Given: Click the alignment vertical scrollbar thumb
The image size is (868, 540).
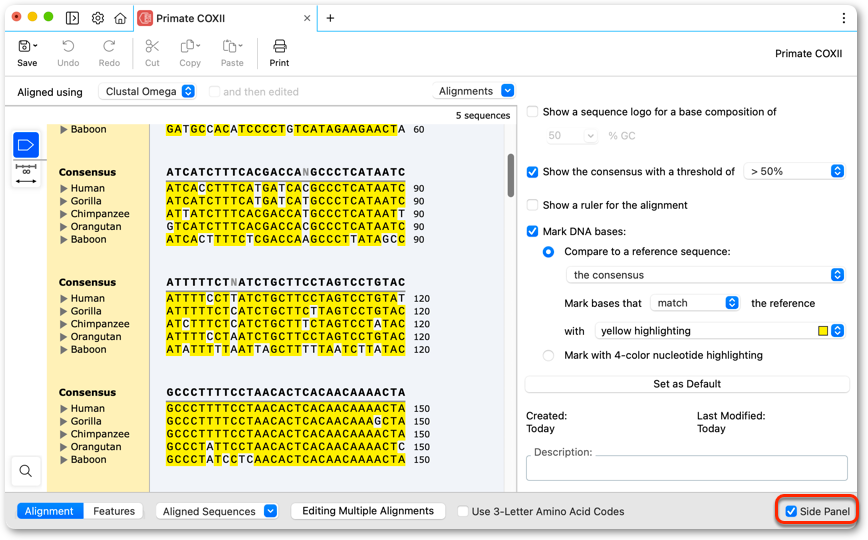Looking at the screenshot, I should pos(510,175).
